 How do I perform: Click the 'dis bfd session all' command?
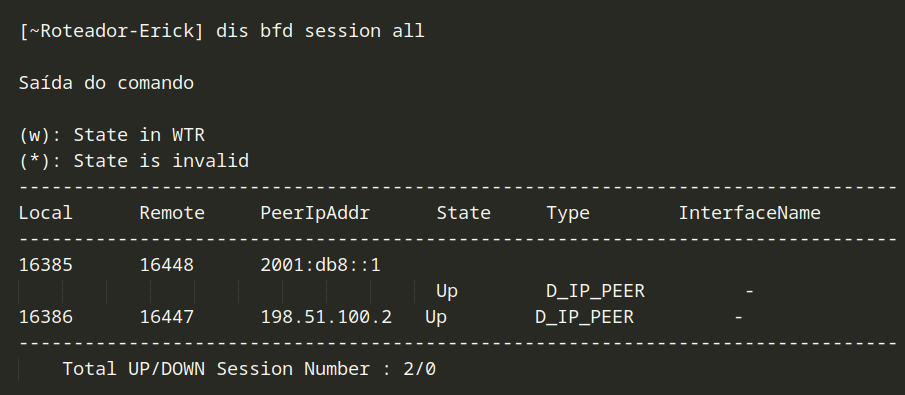pyautogui.click(x=320, y=31)
